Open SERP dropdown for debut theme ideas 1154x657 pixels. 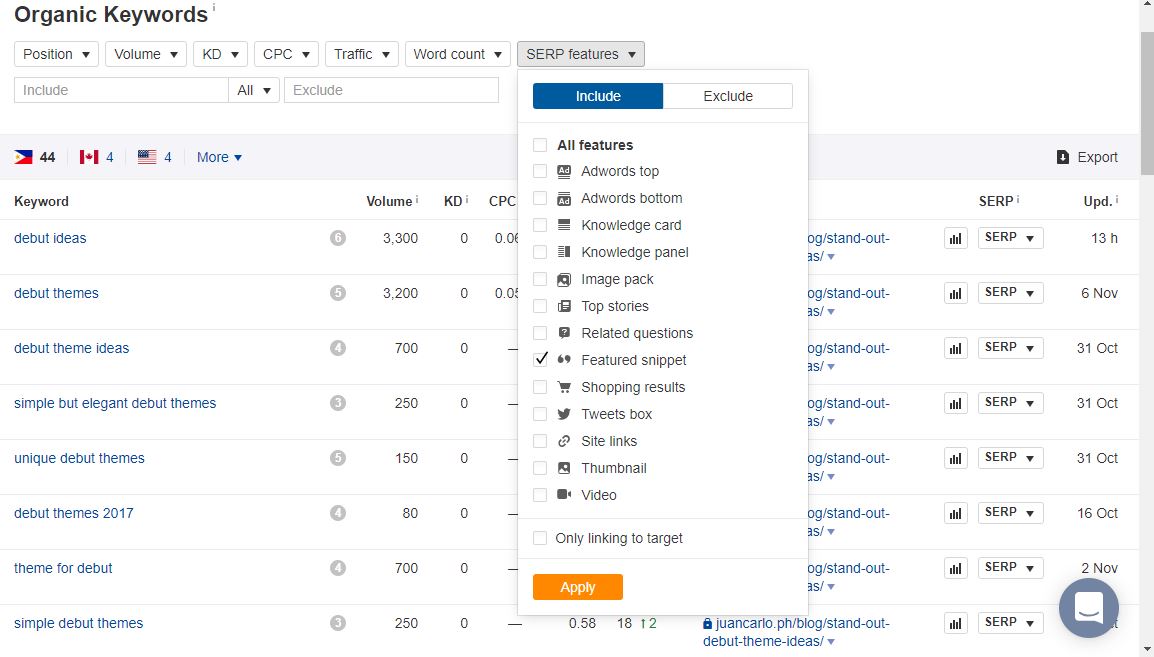[1010, 348]
